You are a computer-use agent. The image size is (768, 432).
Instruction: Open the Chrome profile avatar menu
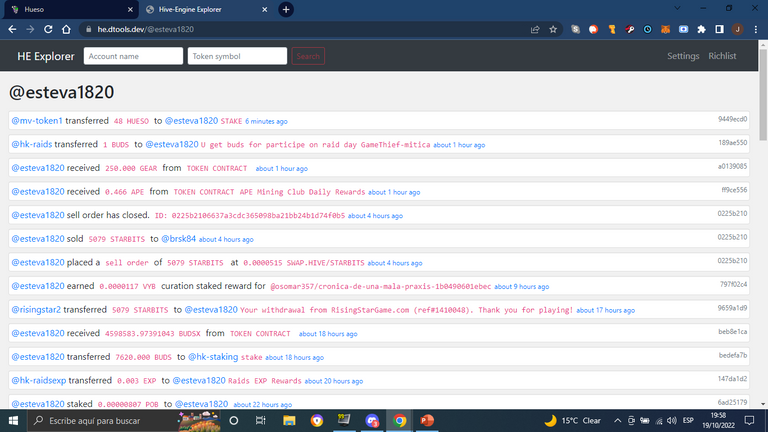(x=737, y=30)
